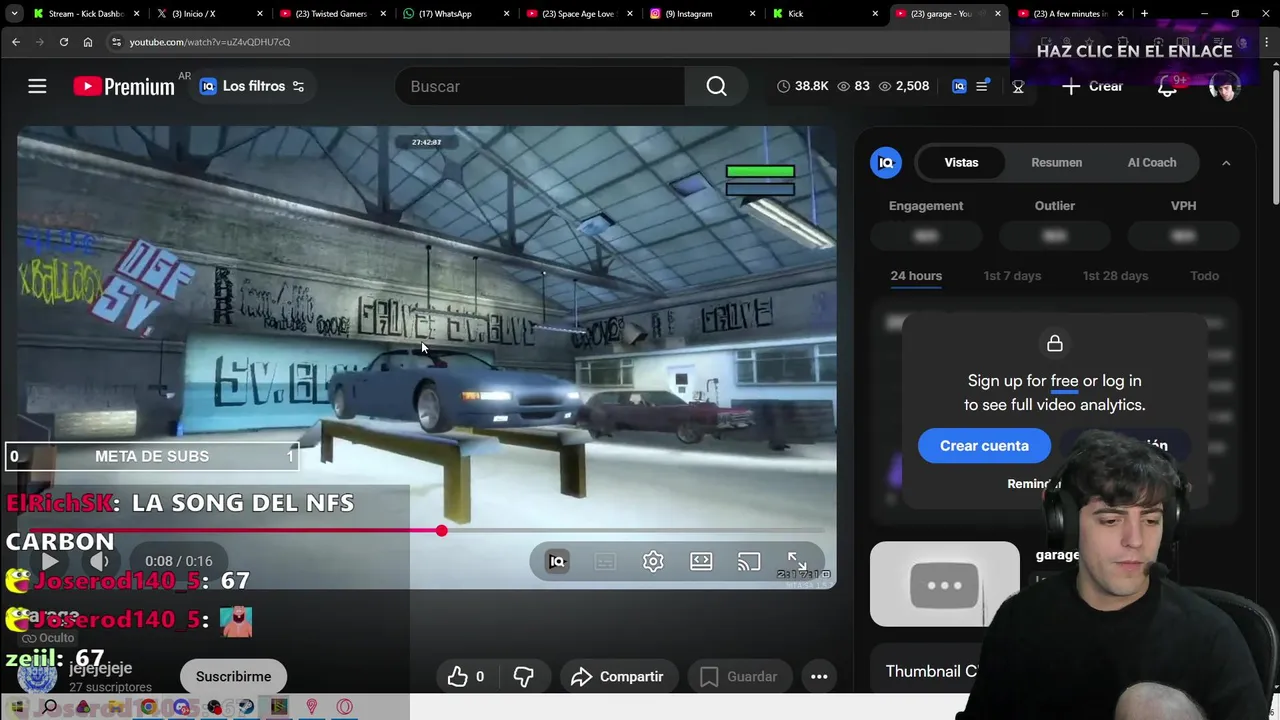This screenshot has height=720, width=1280.
Task: Open more actions three-dot menu
Action: tap(819, 677)
